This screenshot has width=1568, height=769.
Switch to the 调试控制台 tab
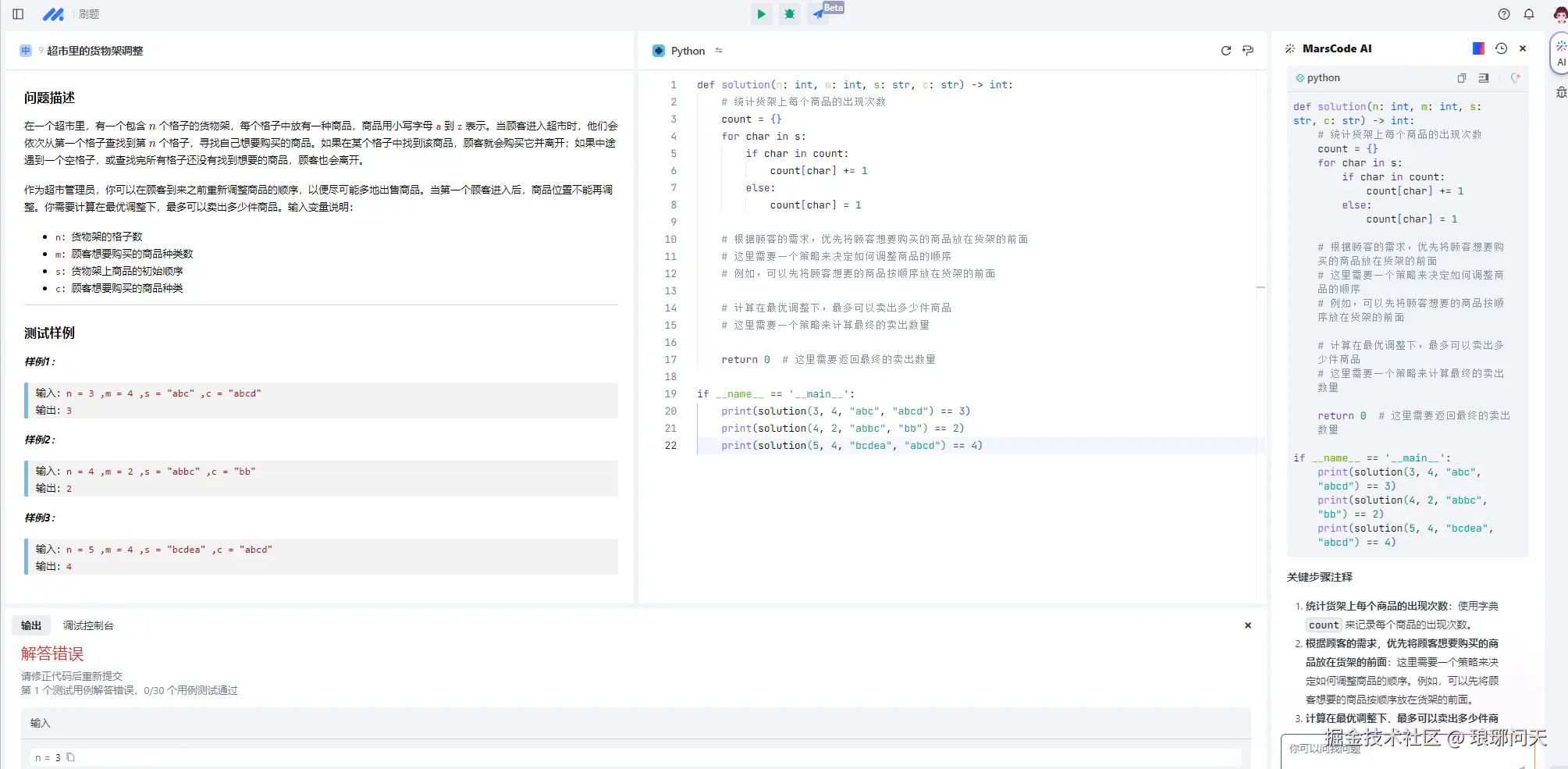pos(88,625)
